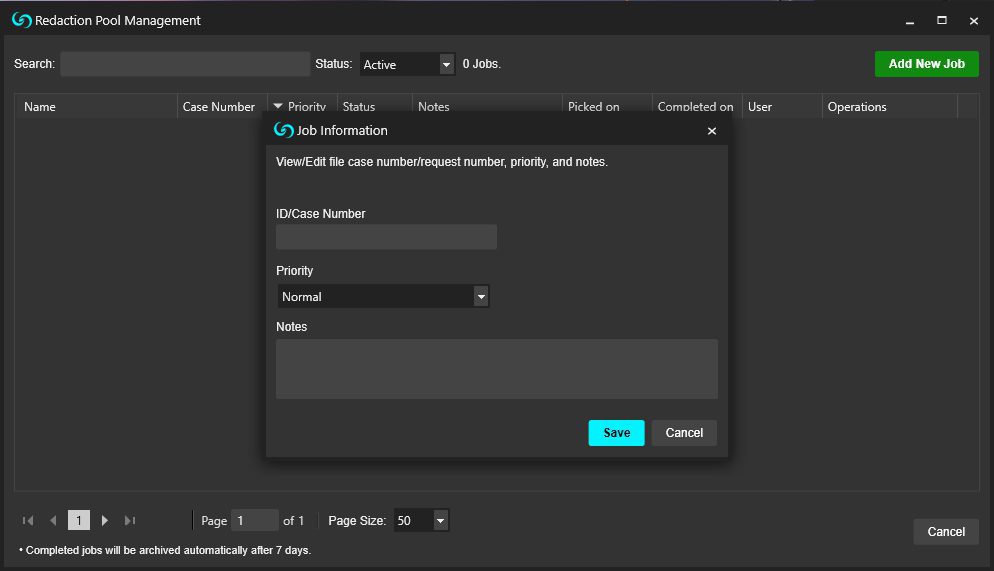Viewport: 994px width, 571px height.
Task: Go to next page arrow
Action: click(x=105, y=520)
